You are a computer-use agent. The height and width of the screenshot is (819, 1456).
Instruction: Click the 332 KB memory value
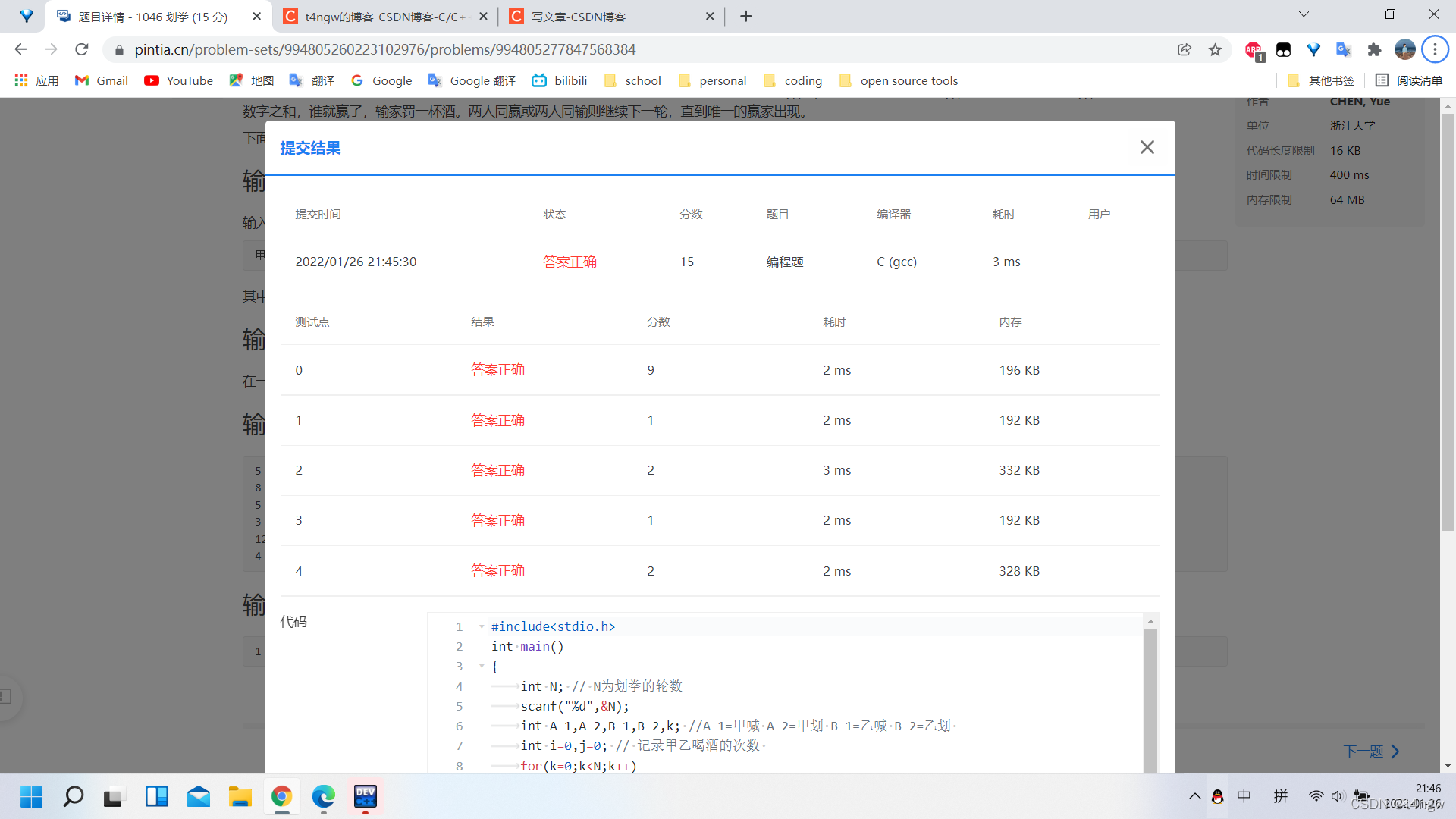click(1019, 470)
